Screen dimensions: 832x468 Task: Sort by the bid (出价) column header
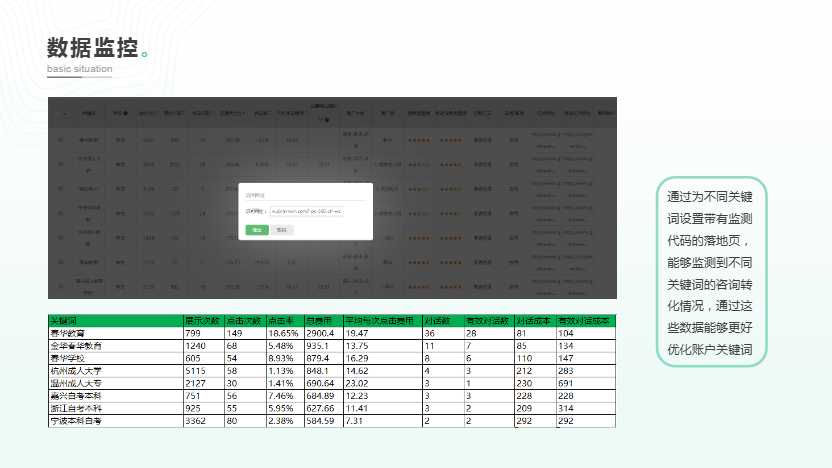148,113
